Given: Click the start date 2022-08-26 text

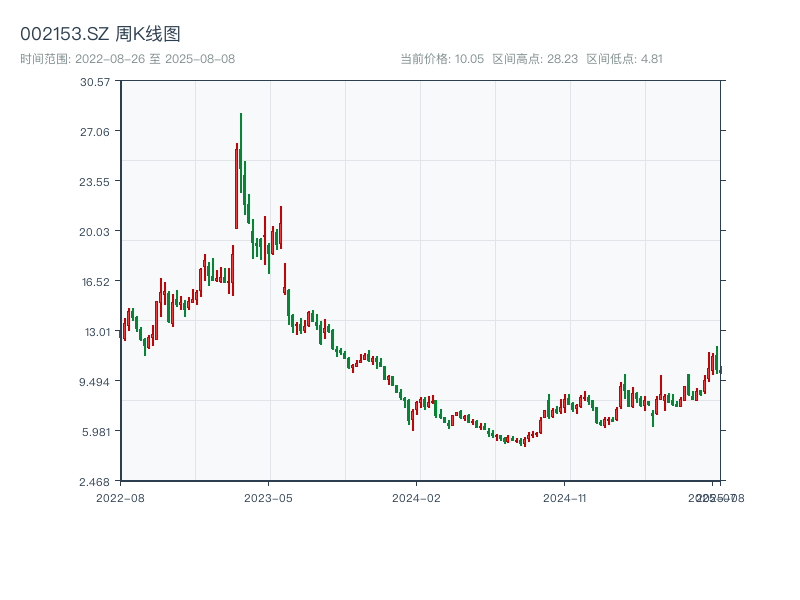Looking at the screenshot, I should [109, 58].
